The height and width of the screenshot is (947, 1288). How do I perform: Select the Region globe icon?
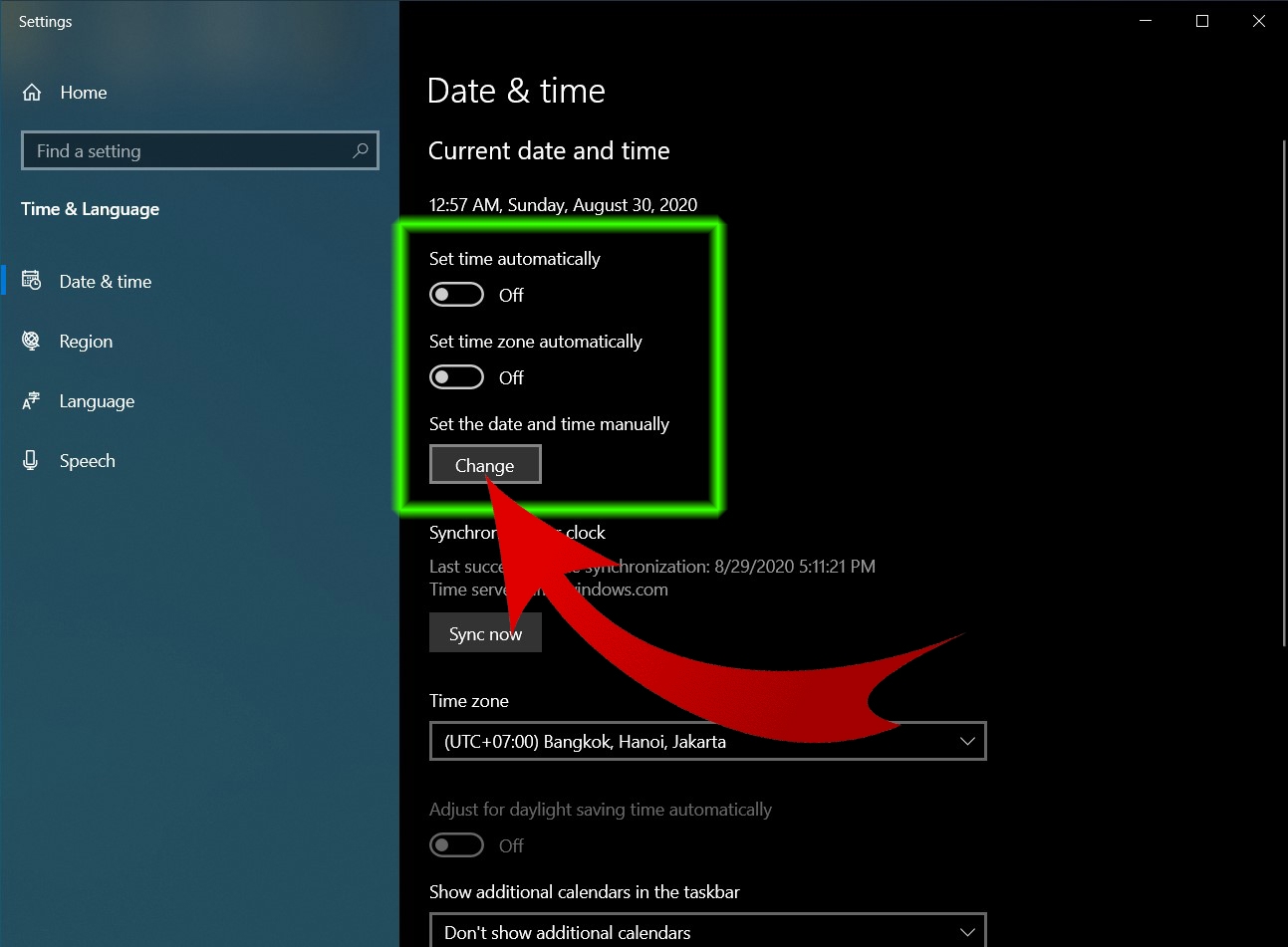31,341
